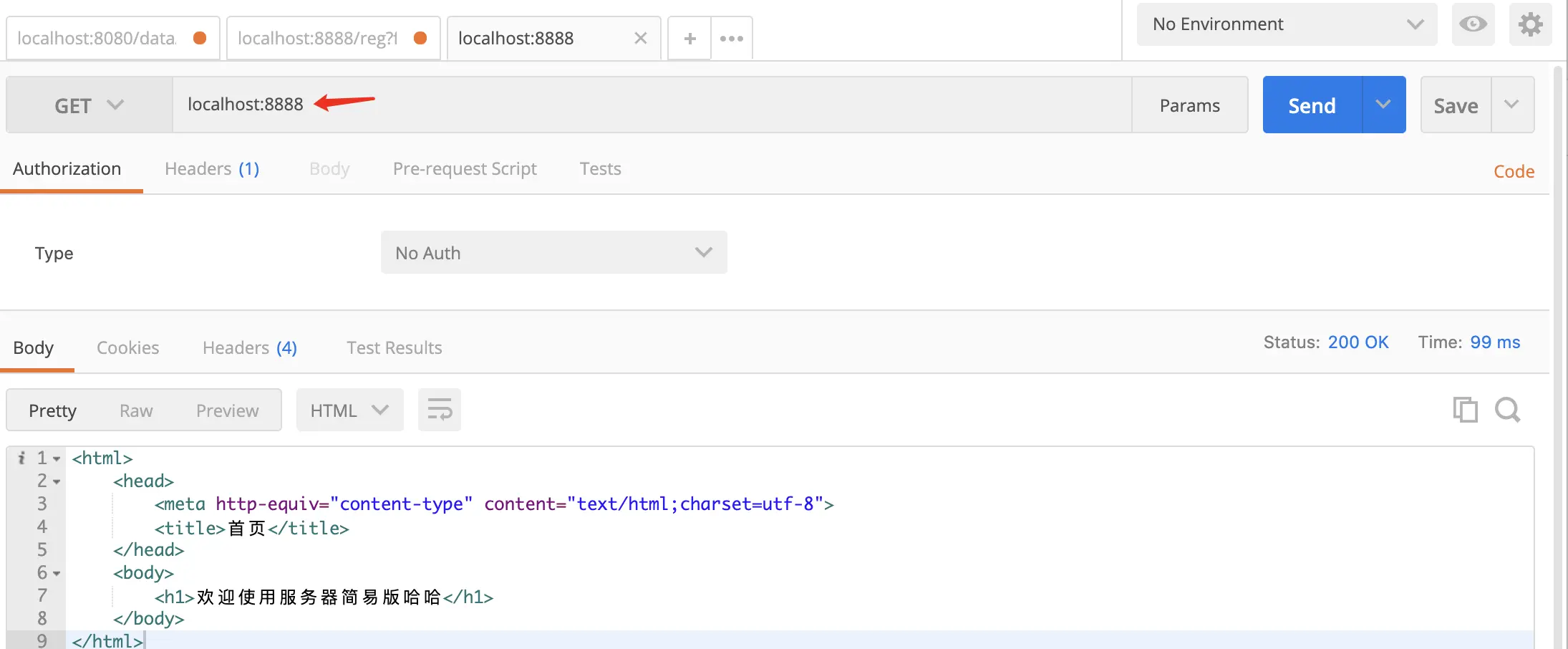Search within the response body
Image resolution: width=1568 pixels, height=649 pixels.
tap(1507, 410)
